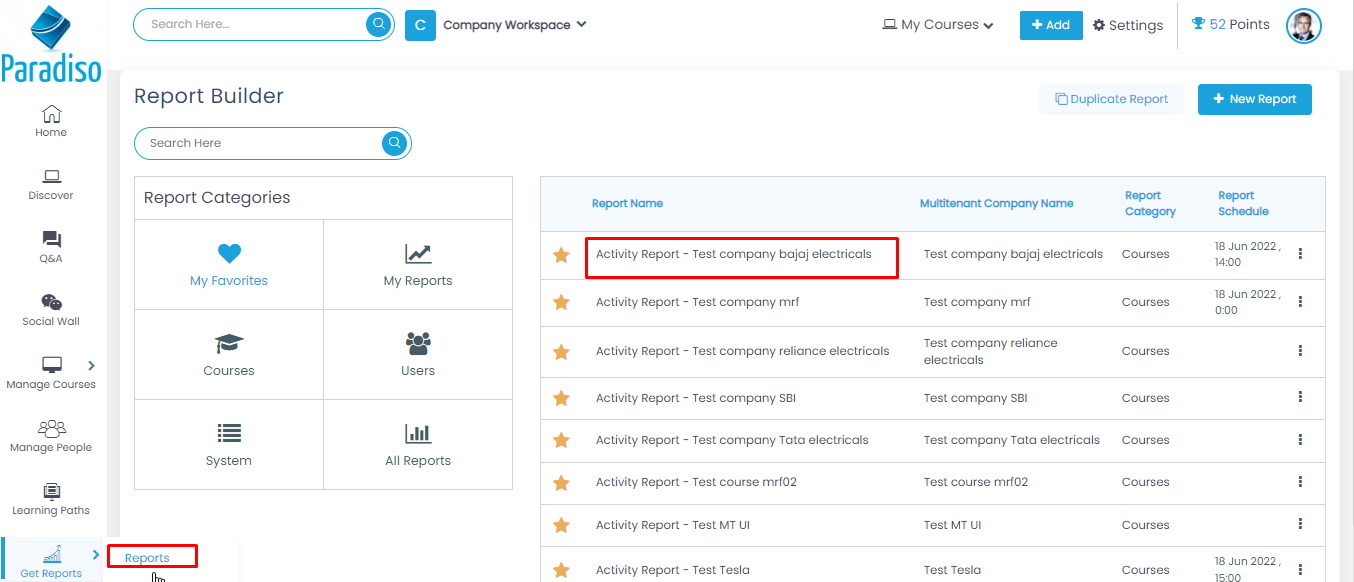Open options menu for Test company bajaj electricals report
Viewport: 1354px width, 582px height.
tap(1300, 254)
